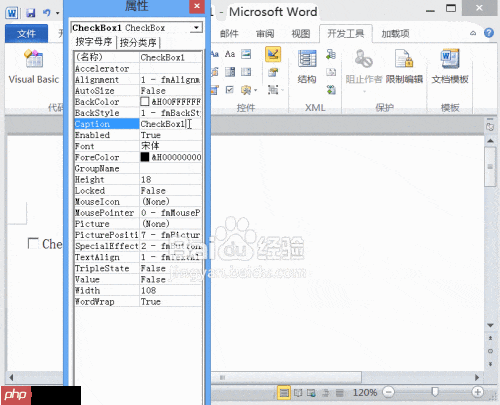Image resolution: width=500 pixels, height=405 pixels.
Task: Click the XML Transformation icon
Action: coord(331,72)
